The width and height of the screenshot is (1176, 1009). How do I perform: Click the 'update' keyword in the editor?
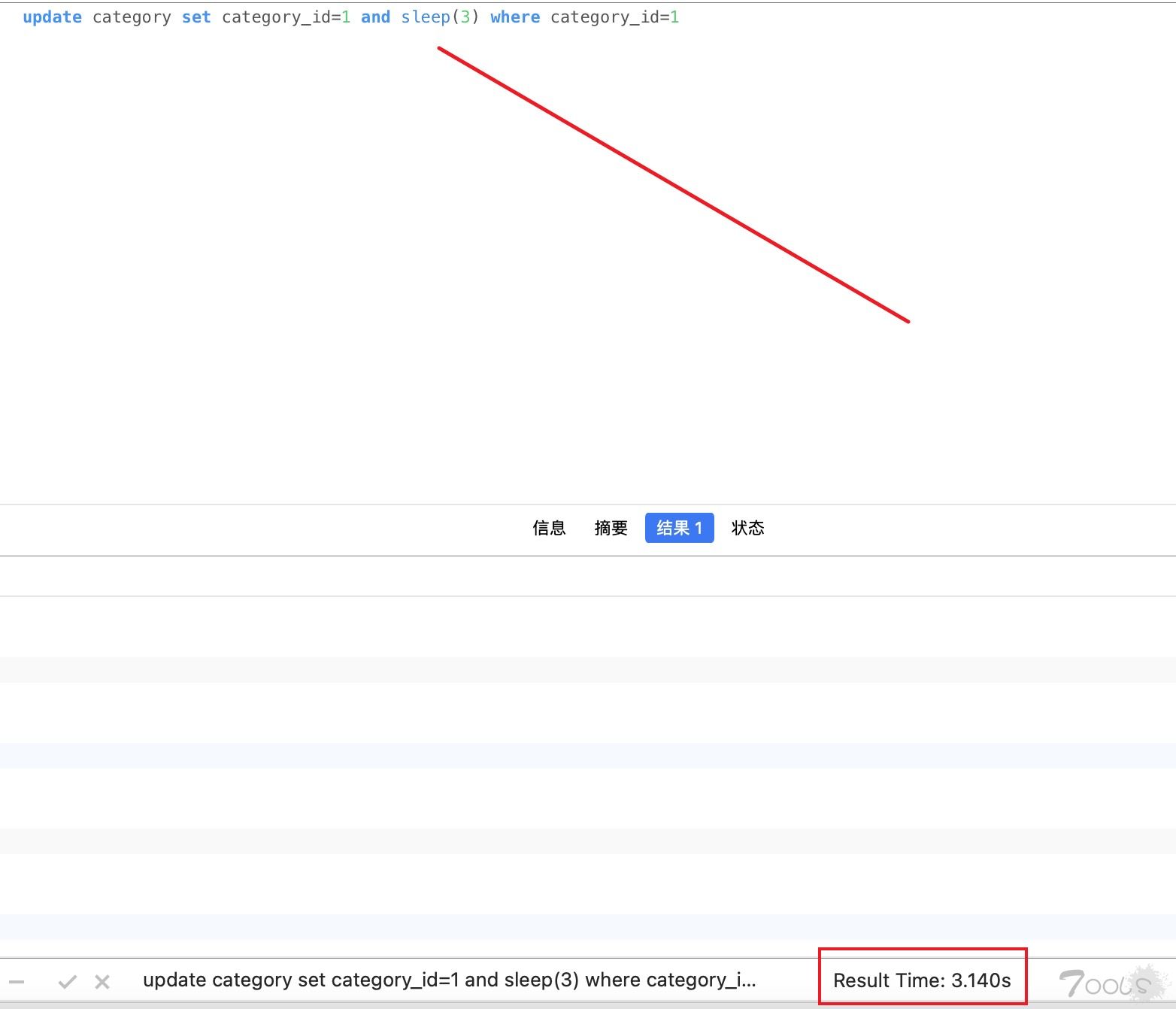coord(52,17)
